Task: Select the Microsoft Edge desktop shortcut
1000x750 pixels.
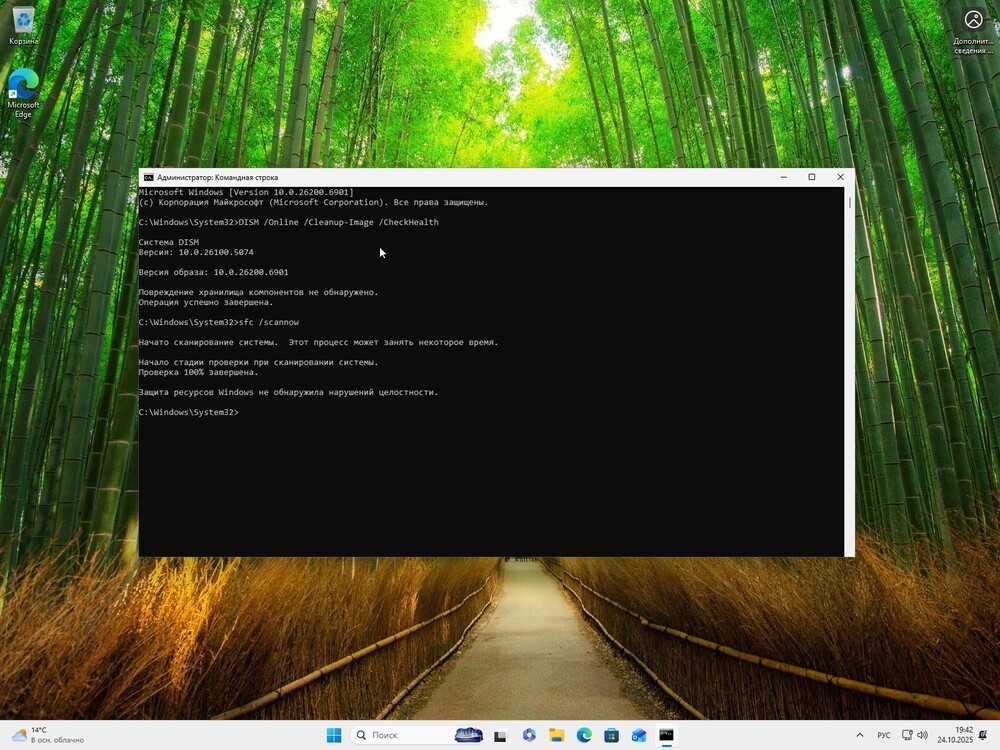Action: [x=23, y=90]
